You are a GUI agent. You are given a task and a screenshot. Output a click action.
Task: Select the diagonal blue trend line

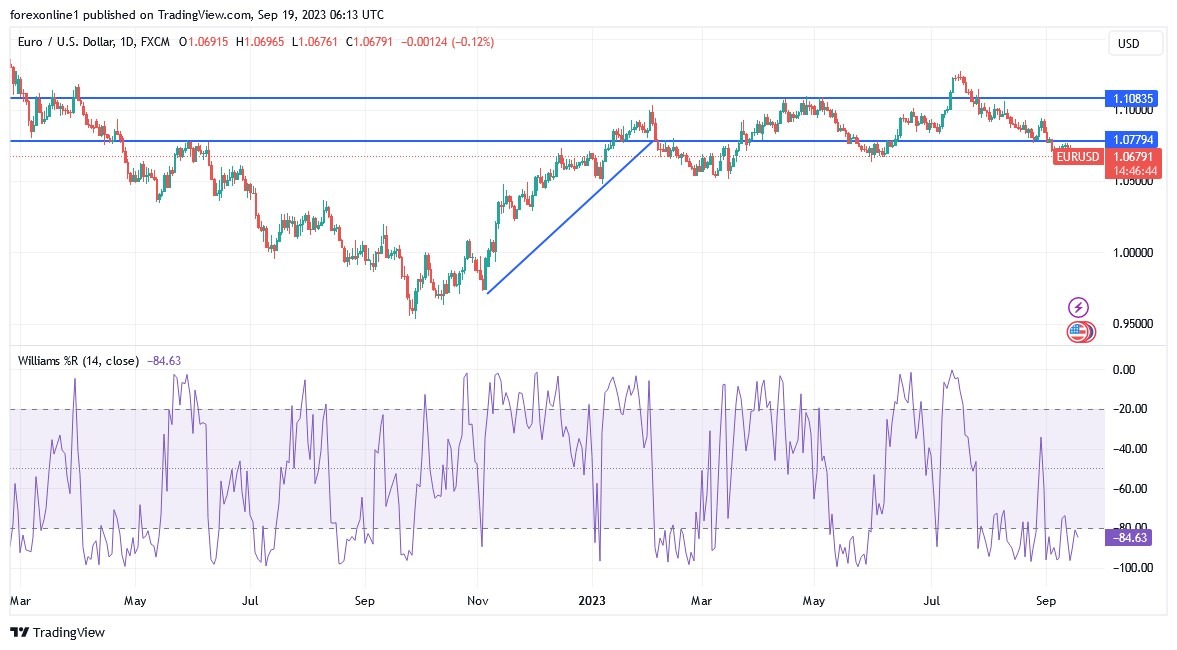[570, 217]
